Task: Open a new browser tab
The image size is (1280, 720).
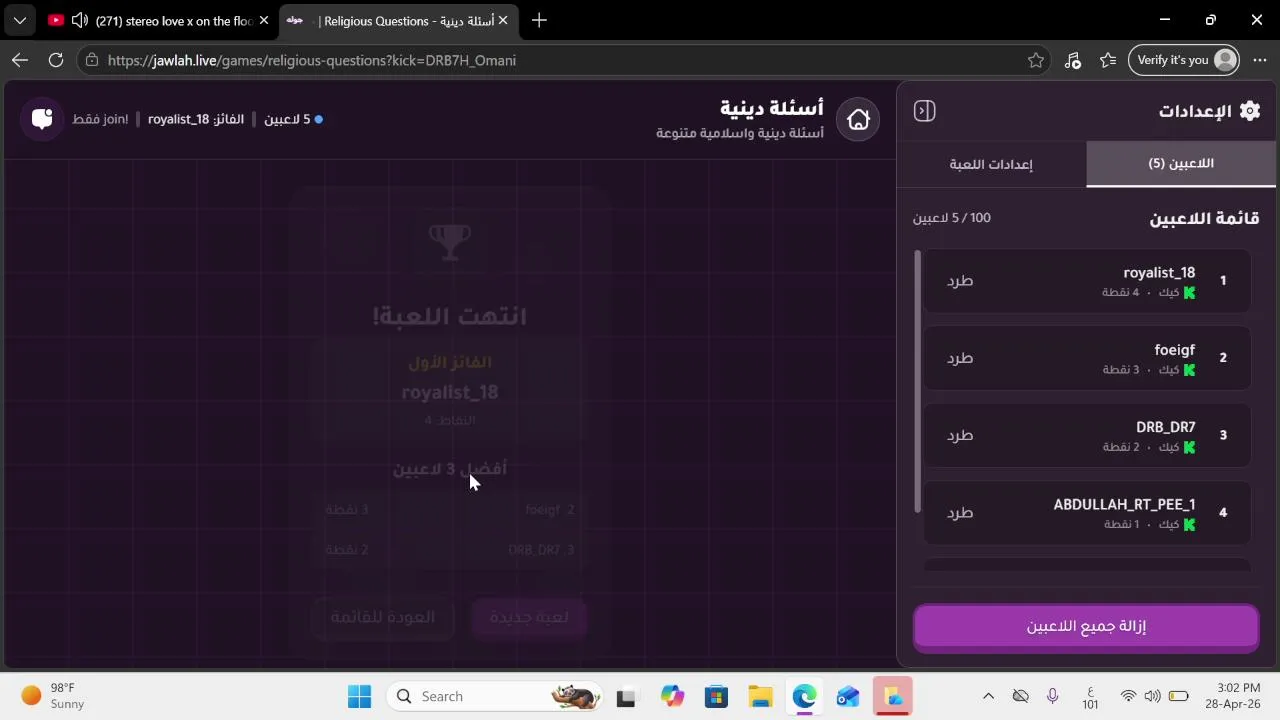Action: coord(539,20)
